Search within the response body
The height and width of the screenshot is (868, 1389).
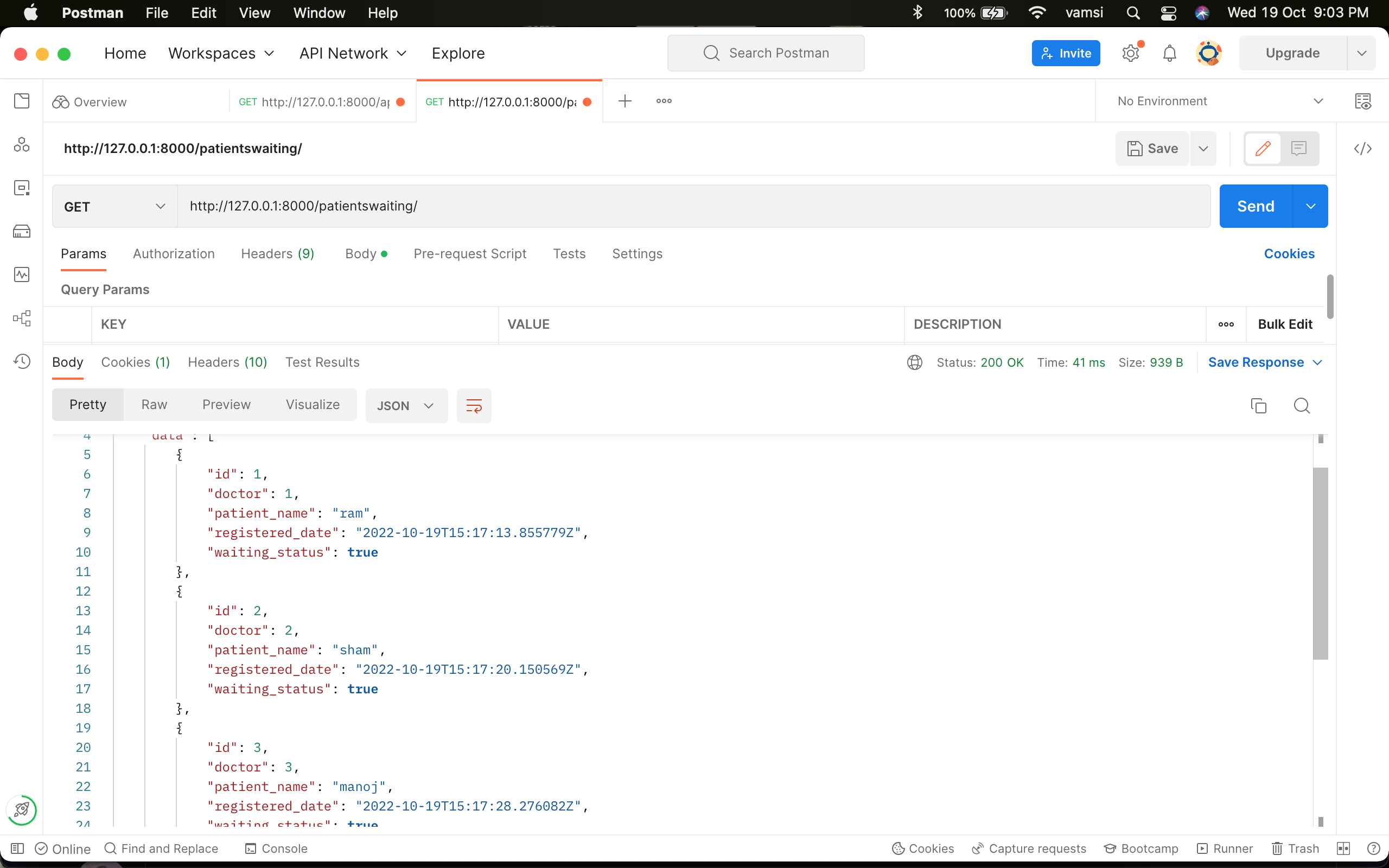coord(1302,405)
